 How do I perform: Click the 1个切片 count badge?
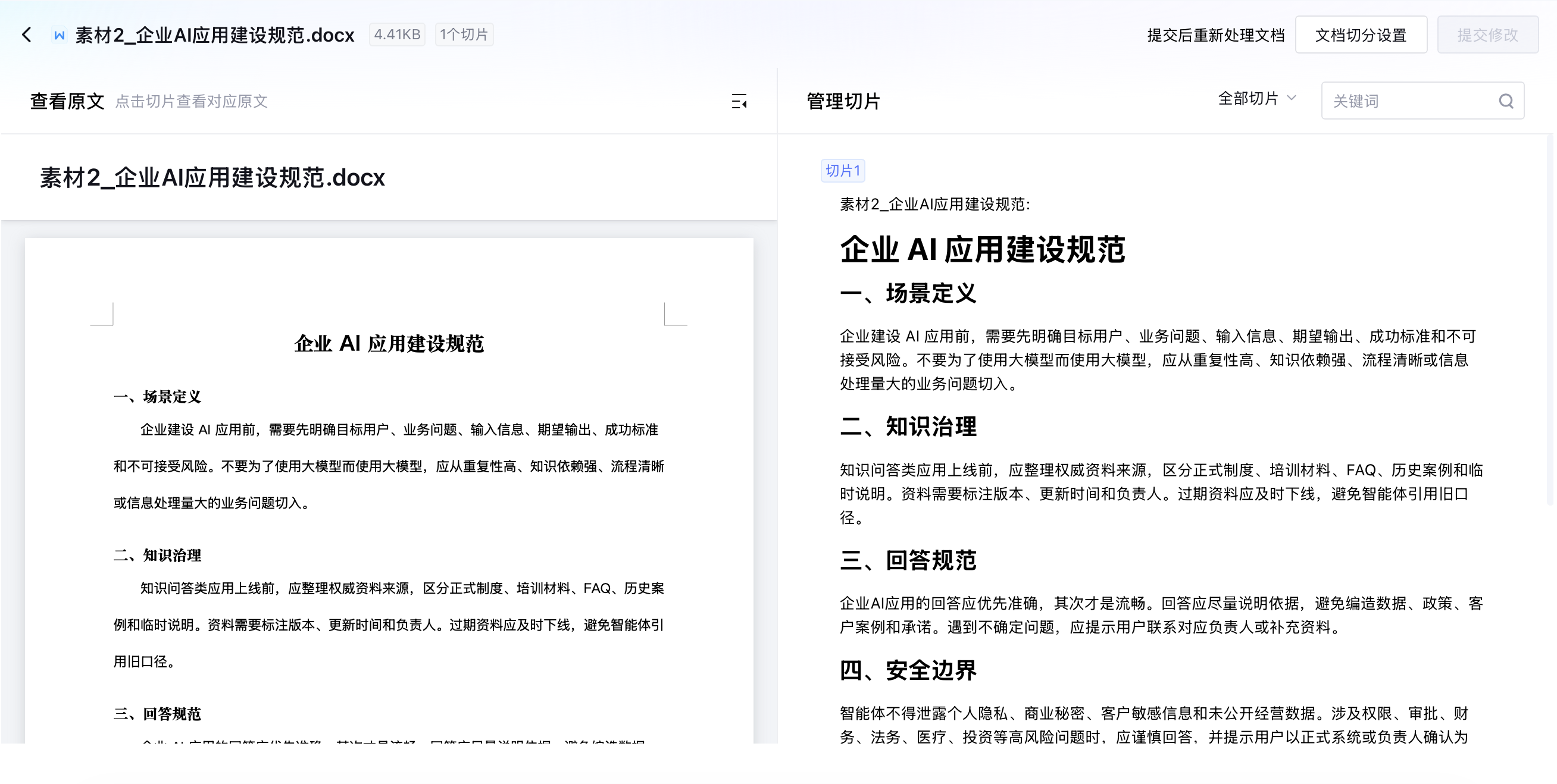464,35
